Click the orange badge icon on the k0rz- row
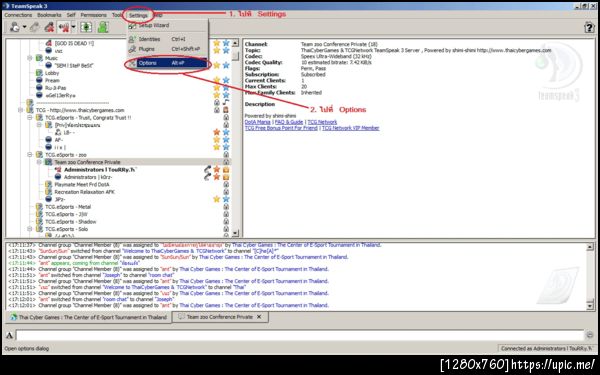 point(226,177)
